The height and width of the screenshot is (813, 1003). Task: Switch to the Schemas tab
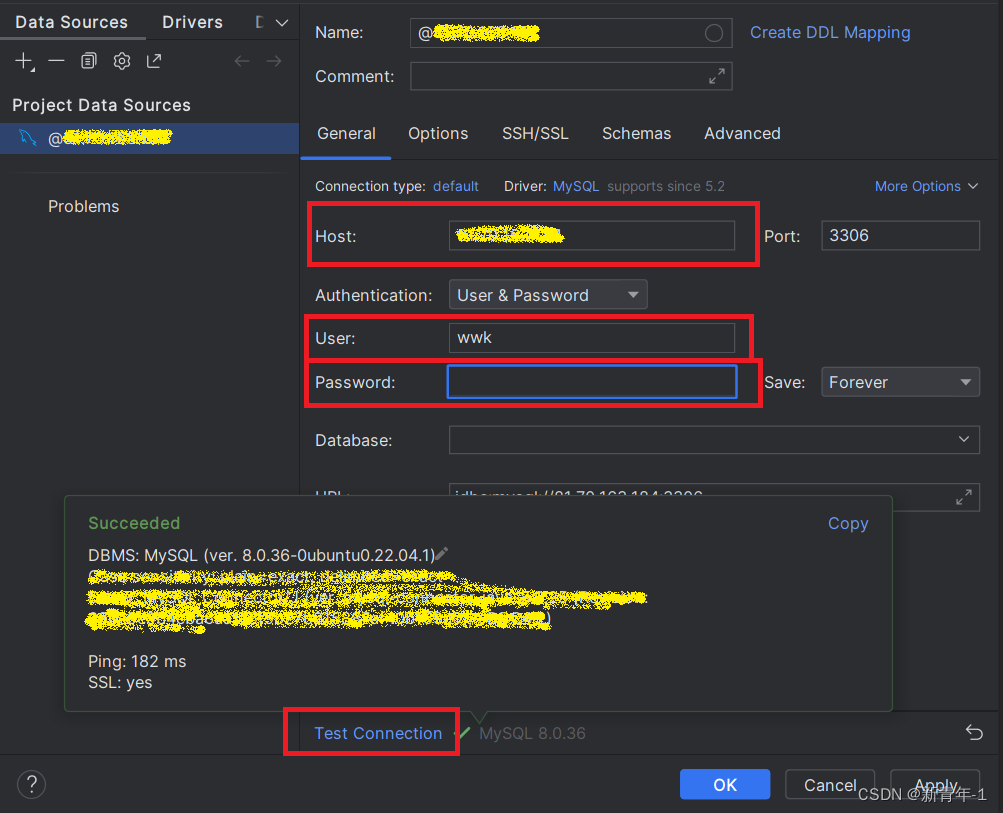[x=636, y=134]
